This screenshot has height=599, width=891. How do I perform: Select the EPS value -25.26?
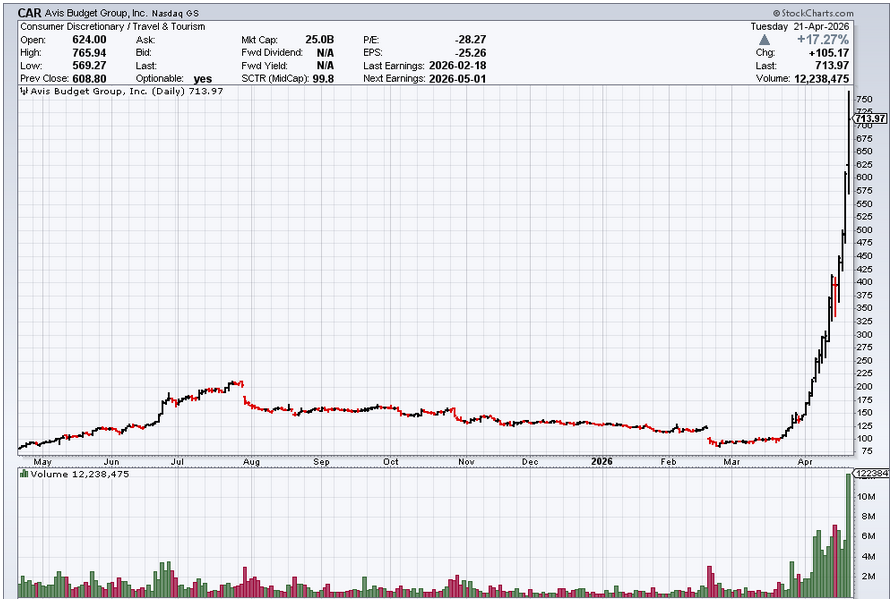coord(471,53)
